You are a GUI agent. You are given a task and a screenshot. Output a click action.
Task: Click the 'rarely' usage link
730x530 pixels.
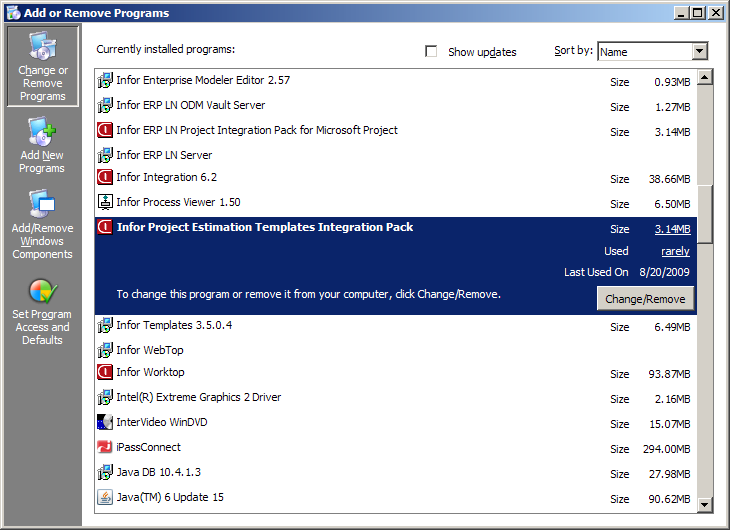(675, 252)
